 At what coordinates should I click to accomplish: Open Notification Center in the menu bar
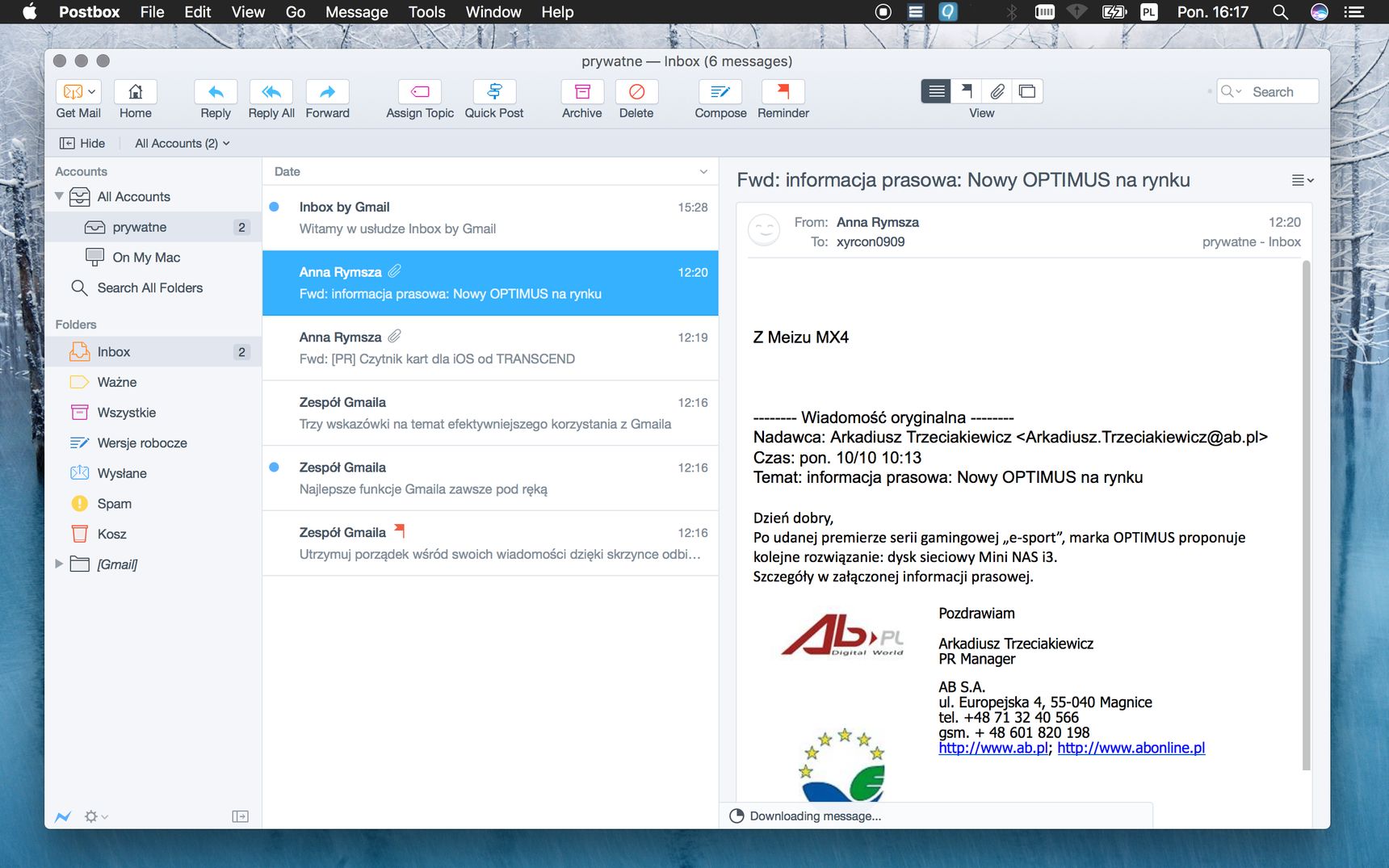1353,12
